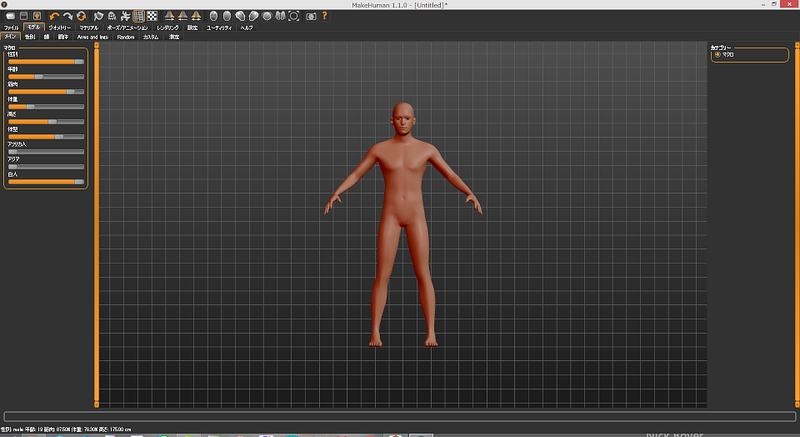Screen dimensions: 800x437
Task: Adjust the アフリカ人 slider
Action: click(x=46, y=151)
